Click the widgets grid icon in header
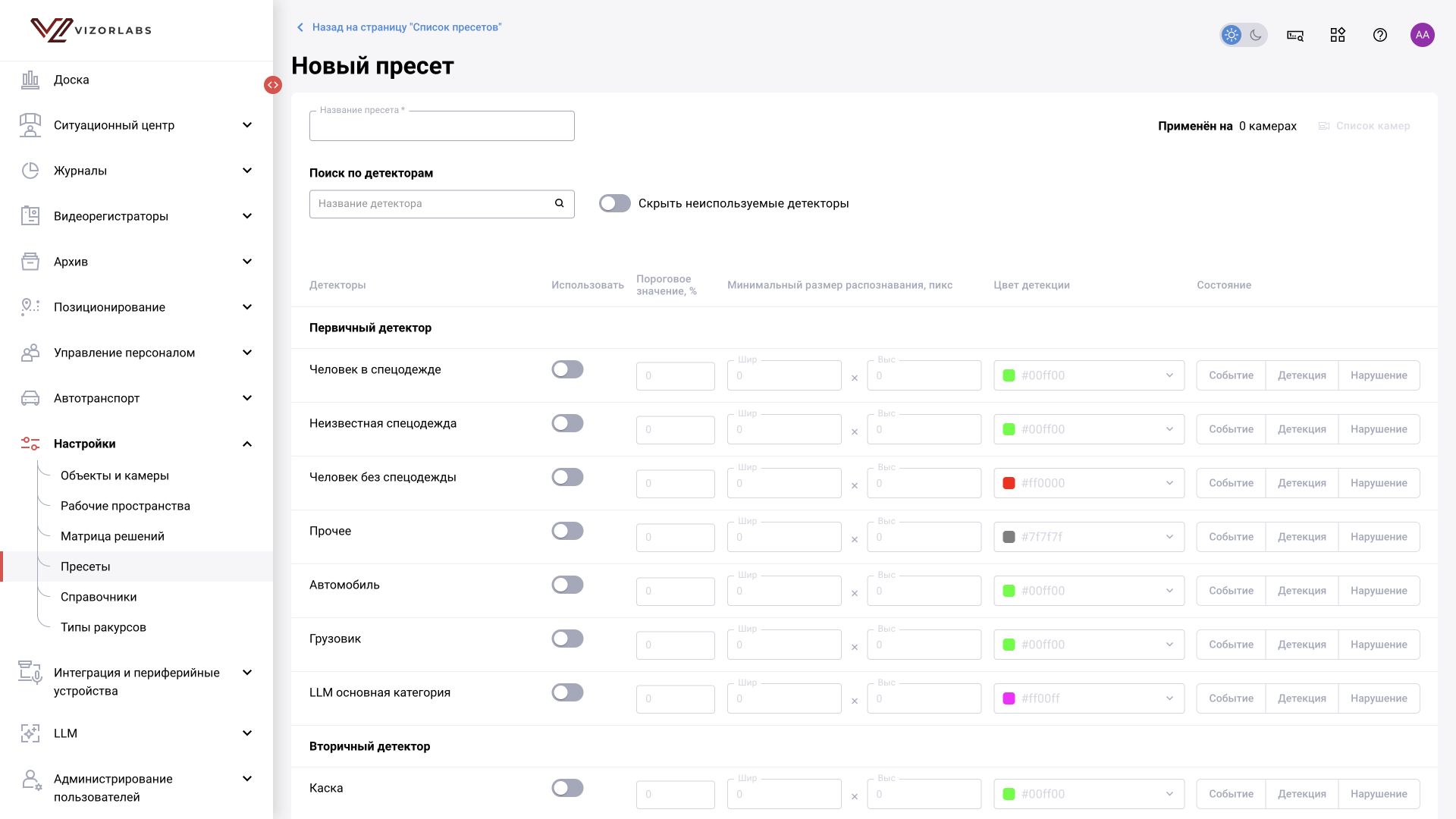The image size is (1456, 819). point(1338,35)
